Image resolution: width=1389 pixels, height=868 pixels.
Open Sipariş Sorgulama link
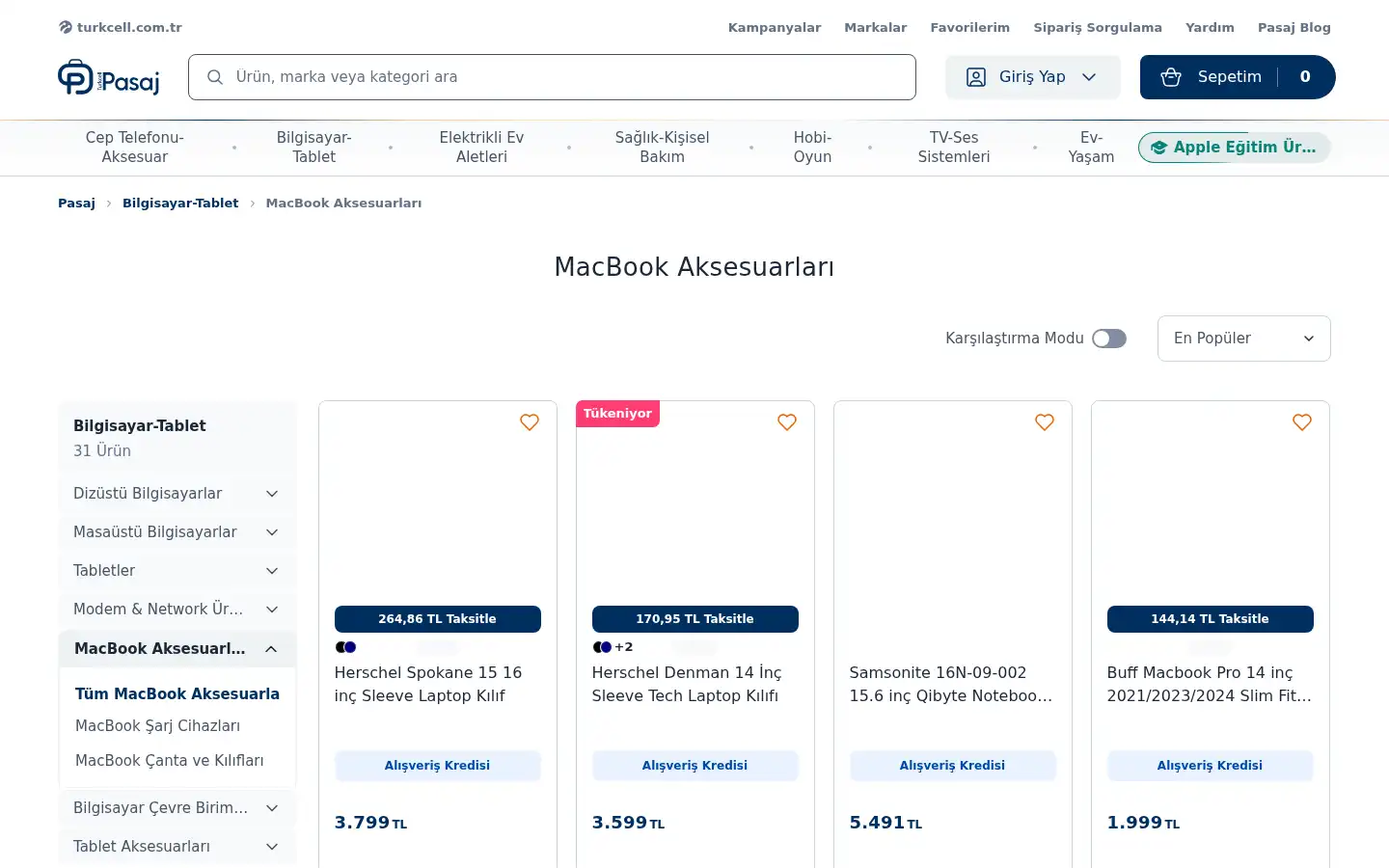[x=1098, y=27]
